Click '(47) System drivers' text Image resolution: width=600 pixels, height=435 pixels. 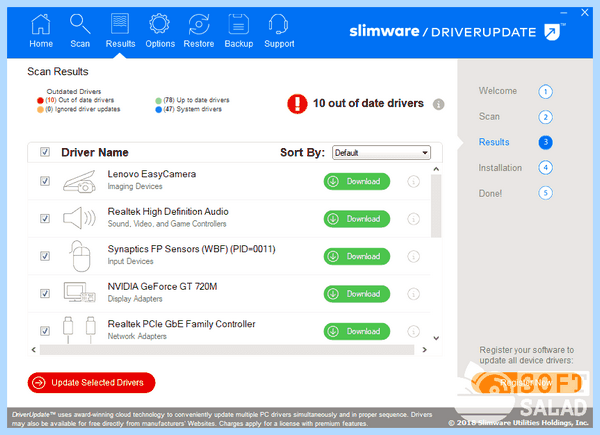(192, 109)
